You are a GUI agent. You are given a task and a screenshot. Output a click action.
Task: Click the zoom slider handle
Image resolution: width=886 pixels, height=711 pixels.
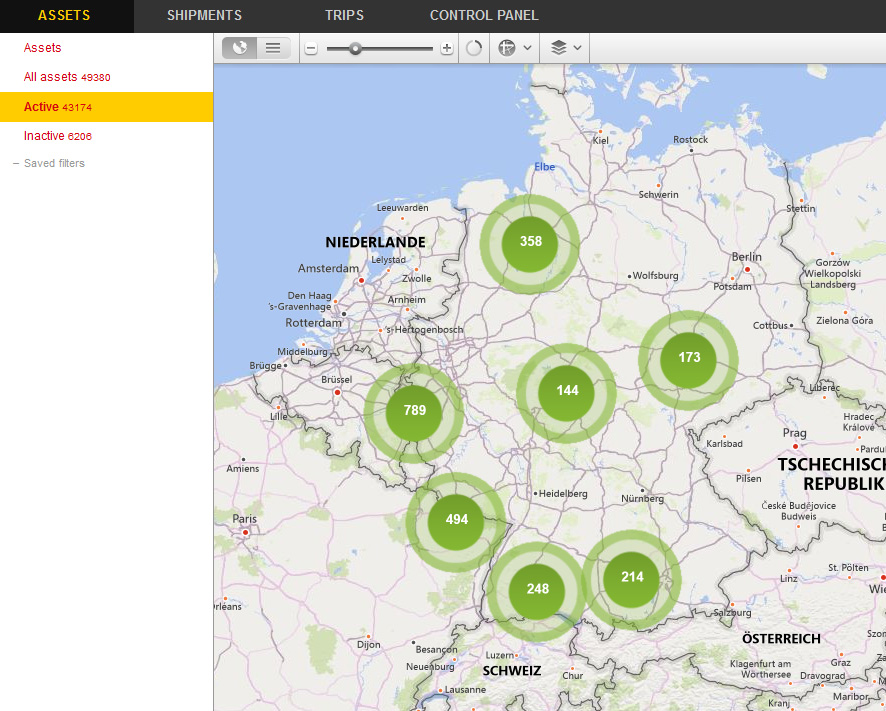(355, 48)
